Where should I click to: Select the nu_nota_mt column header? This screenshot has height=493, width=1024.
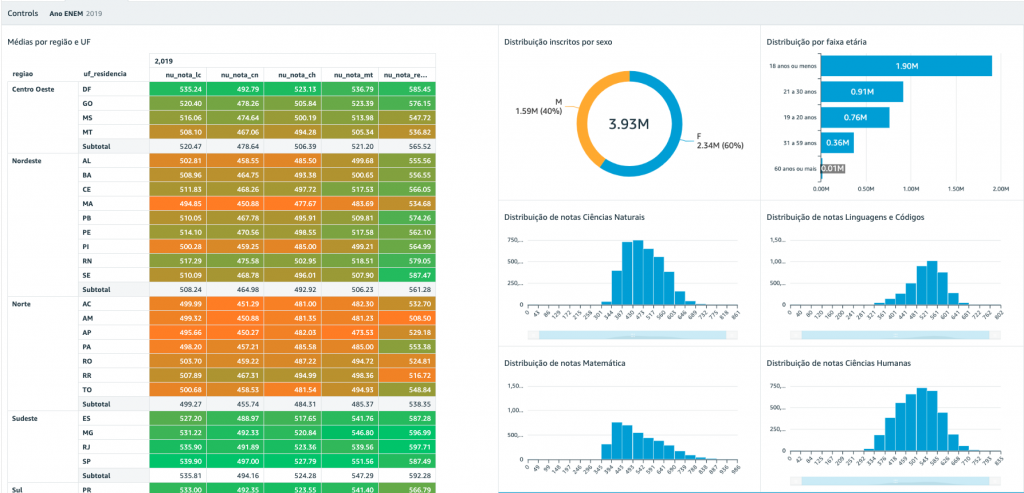point(350,75)
